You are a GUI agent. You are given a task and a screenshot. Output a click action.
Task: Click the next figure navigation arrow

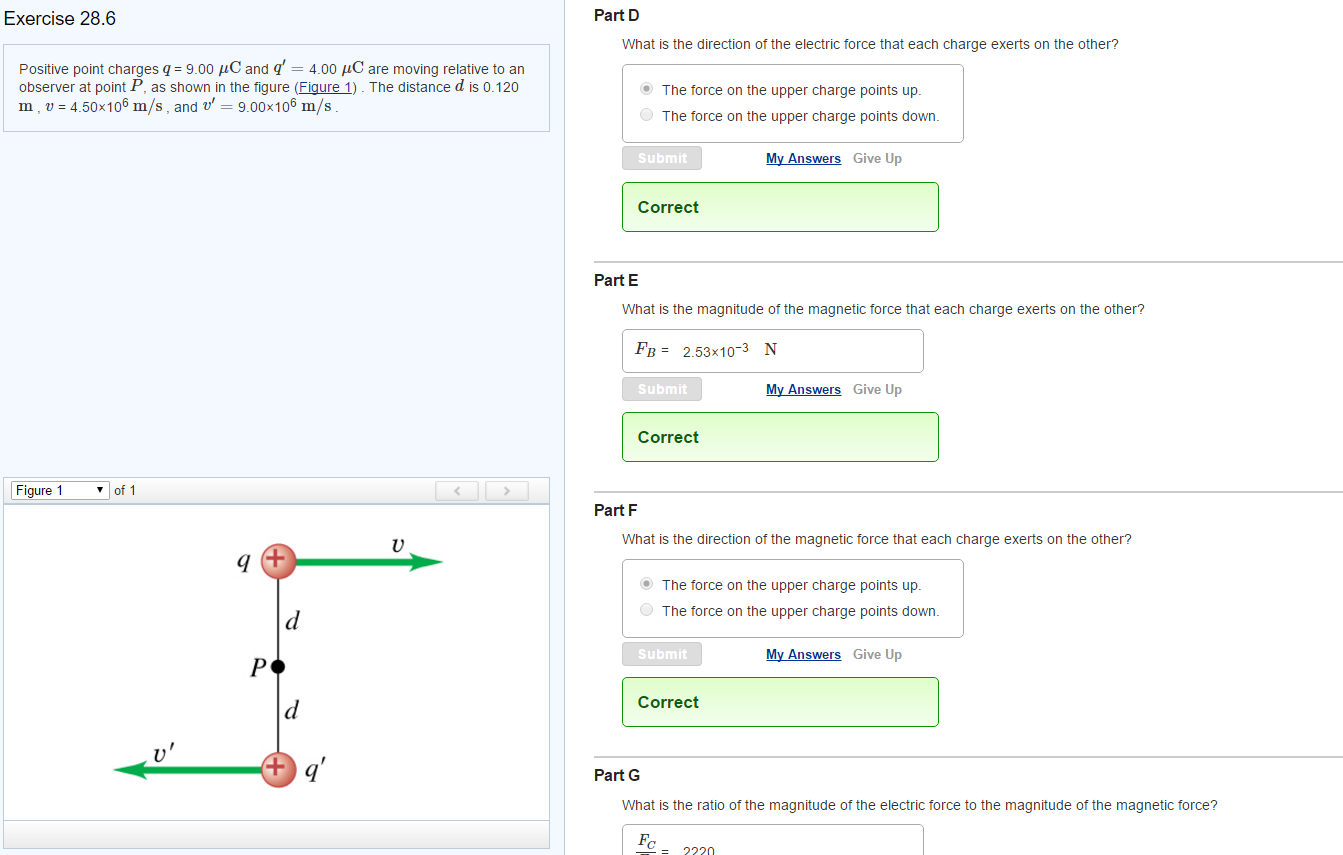pyautogui.click(x=507, y=490)
